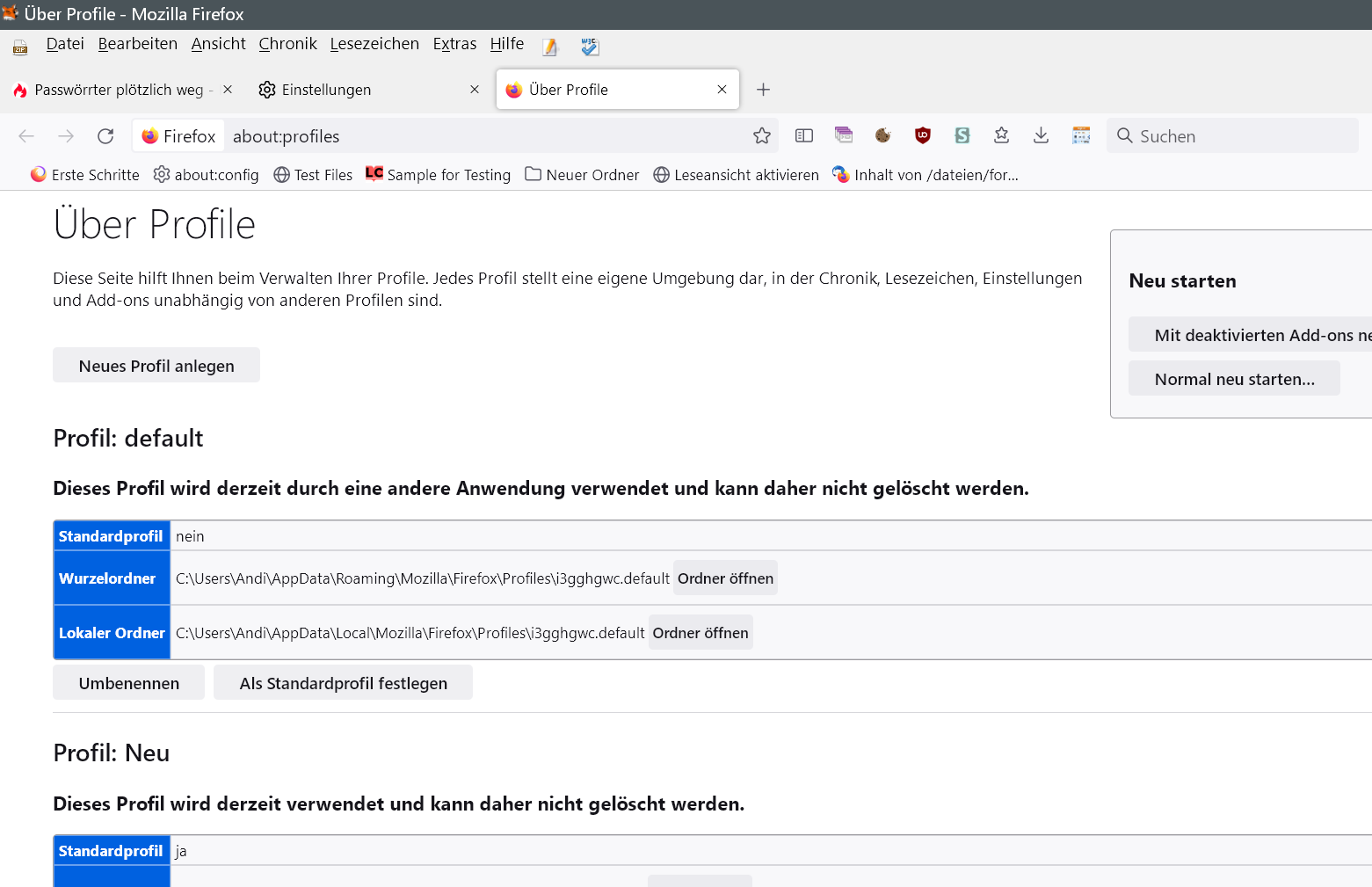Toggle the sidebar panel icon
Viewport: 1372px width, 887px height.
point(803,135)
